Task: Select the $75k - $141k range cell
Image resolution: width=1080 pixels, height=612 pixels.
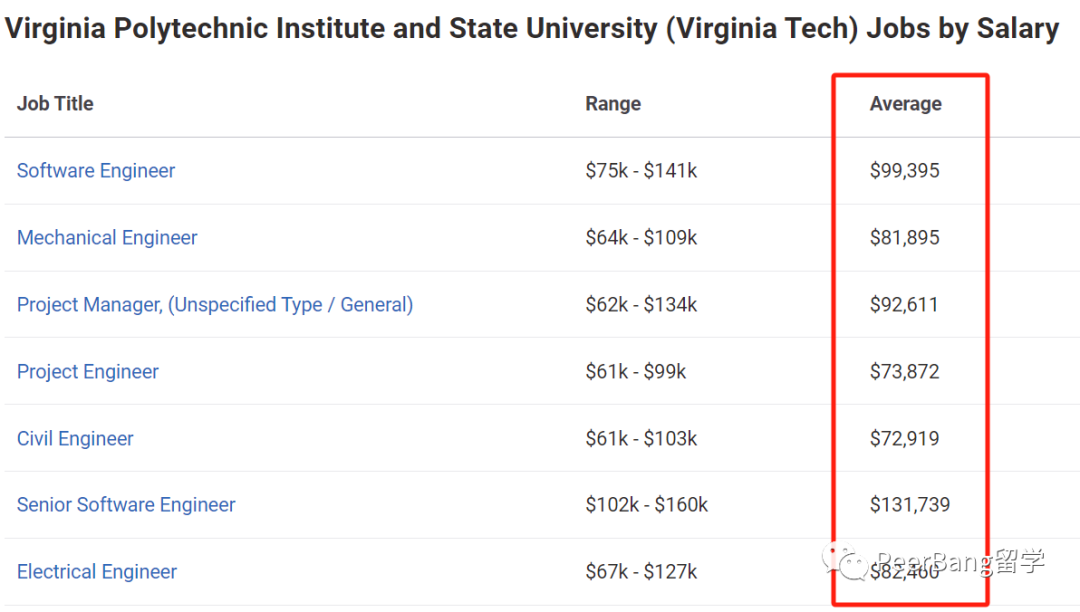Action: [641, 171]
